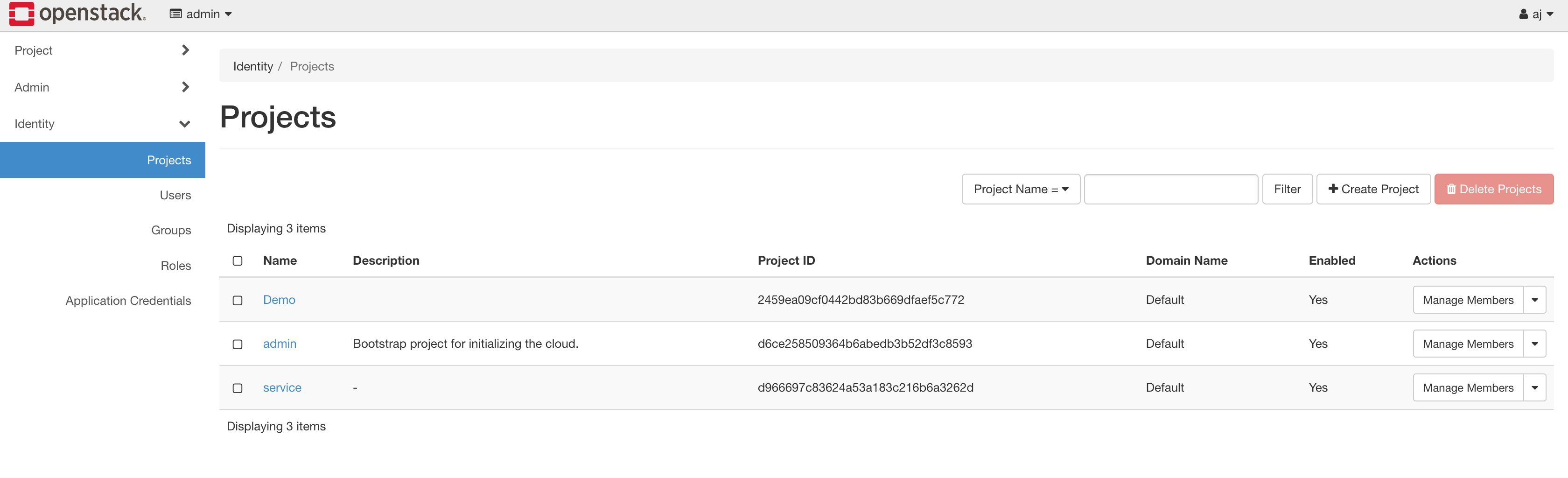Open Application Credentials in the sidebar
Viewport: 1568px width, 478px height.
[x=128, y=301]
